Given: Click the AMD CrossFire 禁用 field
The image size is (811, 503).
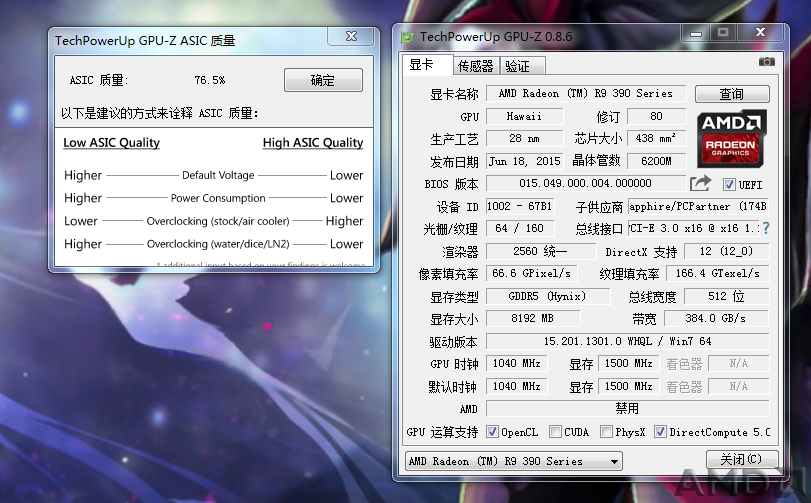Looking at the screenshot, I should tap(627, 409).
